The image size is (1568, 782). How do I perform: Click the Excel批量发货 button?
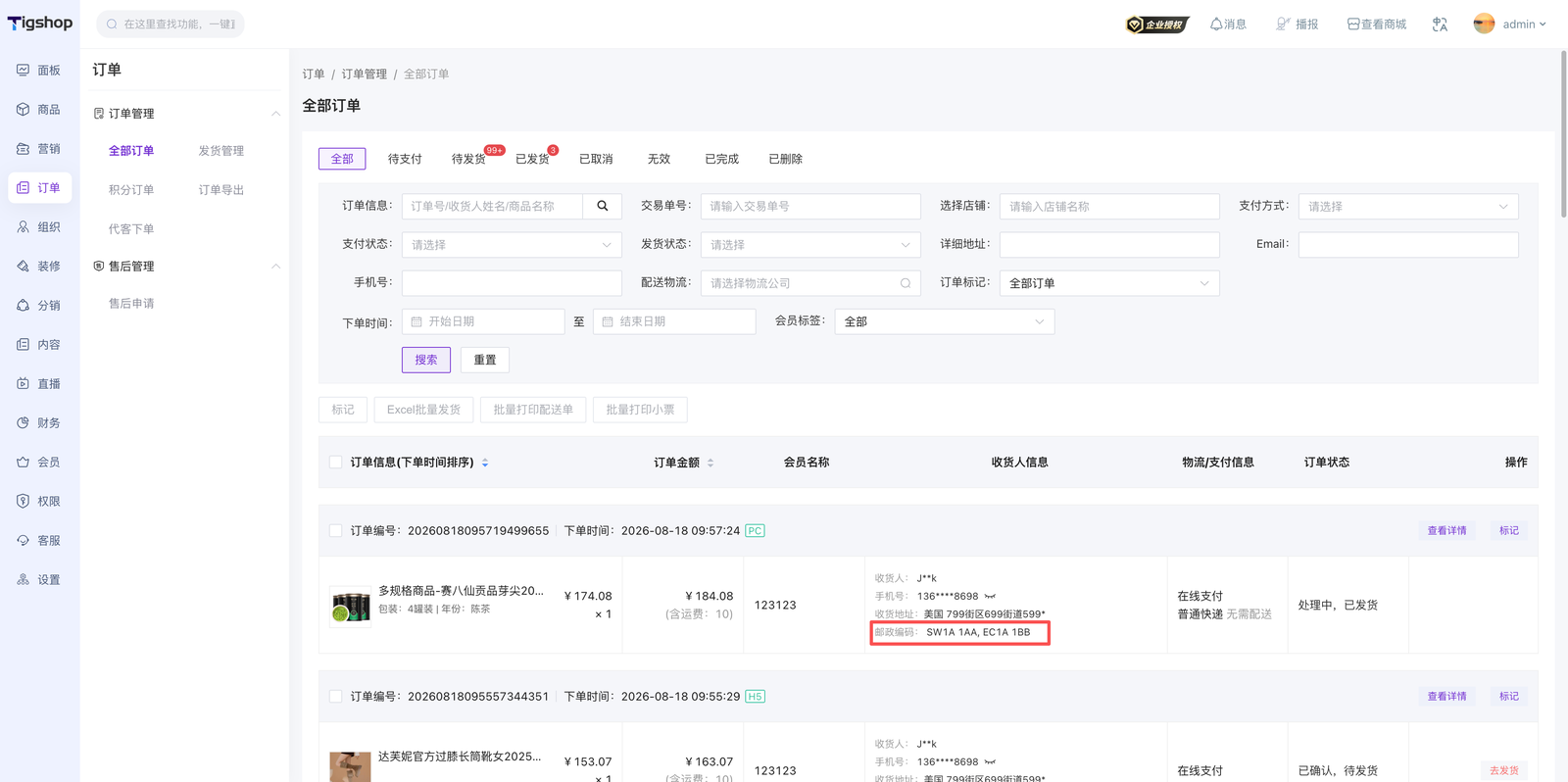point(423,410)
